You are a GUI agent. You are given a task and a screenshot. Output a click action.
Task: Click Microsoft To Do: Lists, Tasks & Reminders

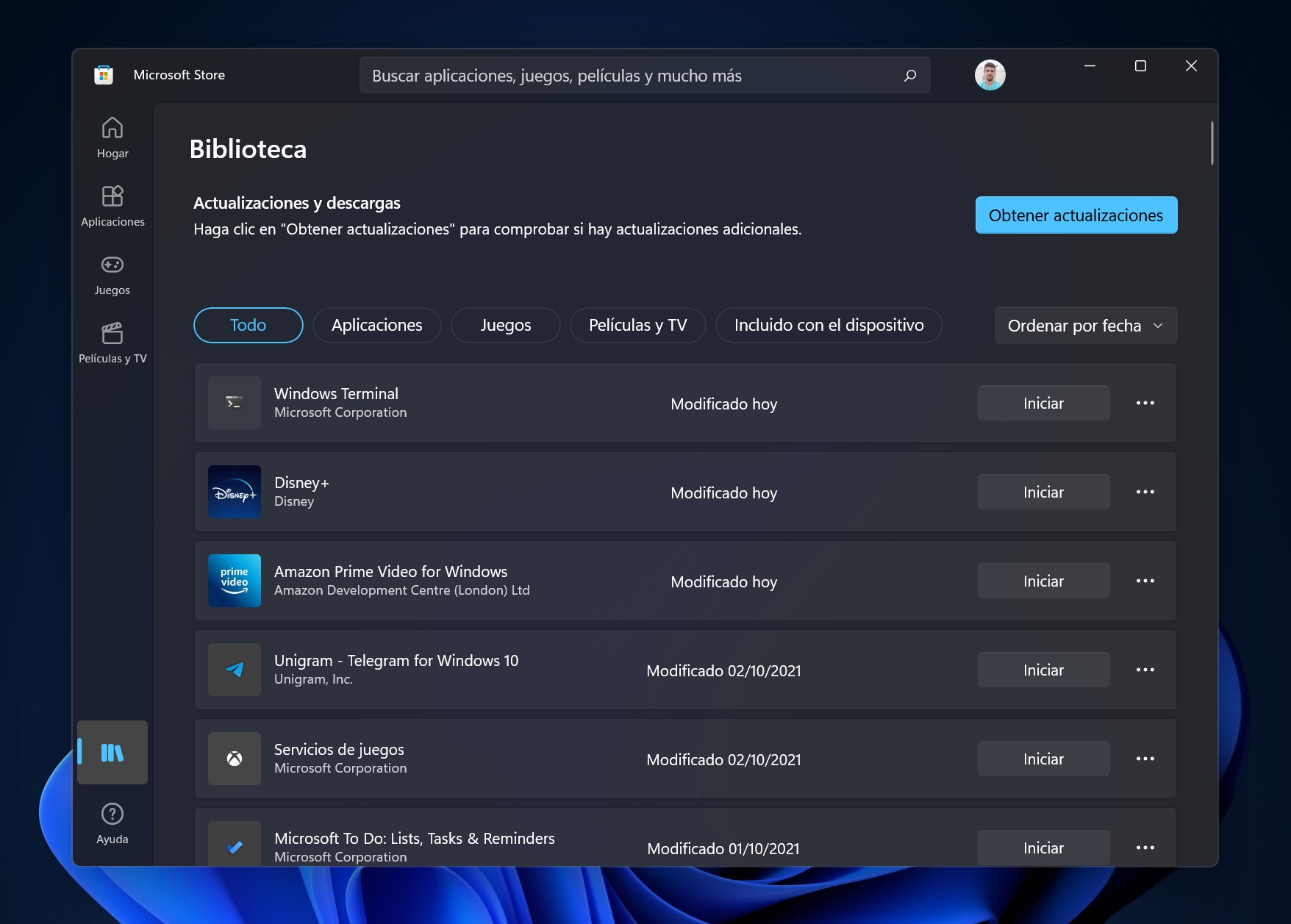tap(415, 838)
